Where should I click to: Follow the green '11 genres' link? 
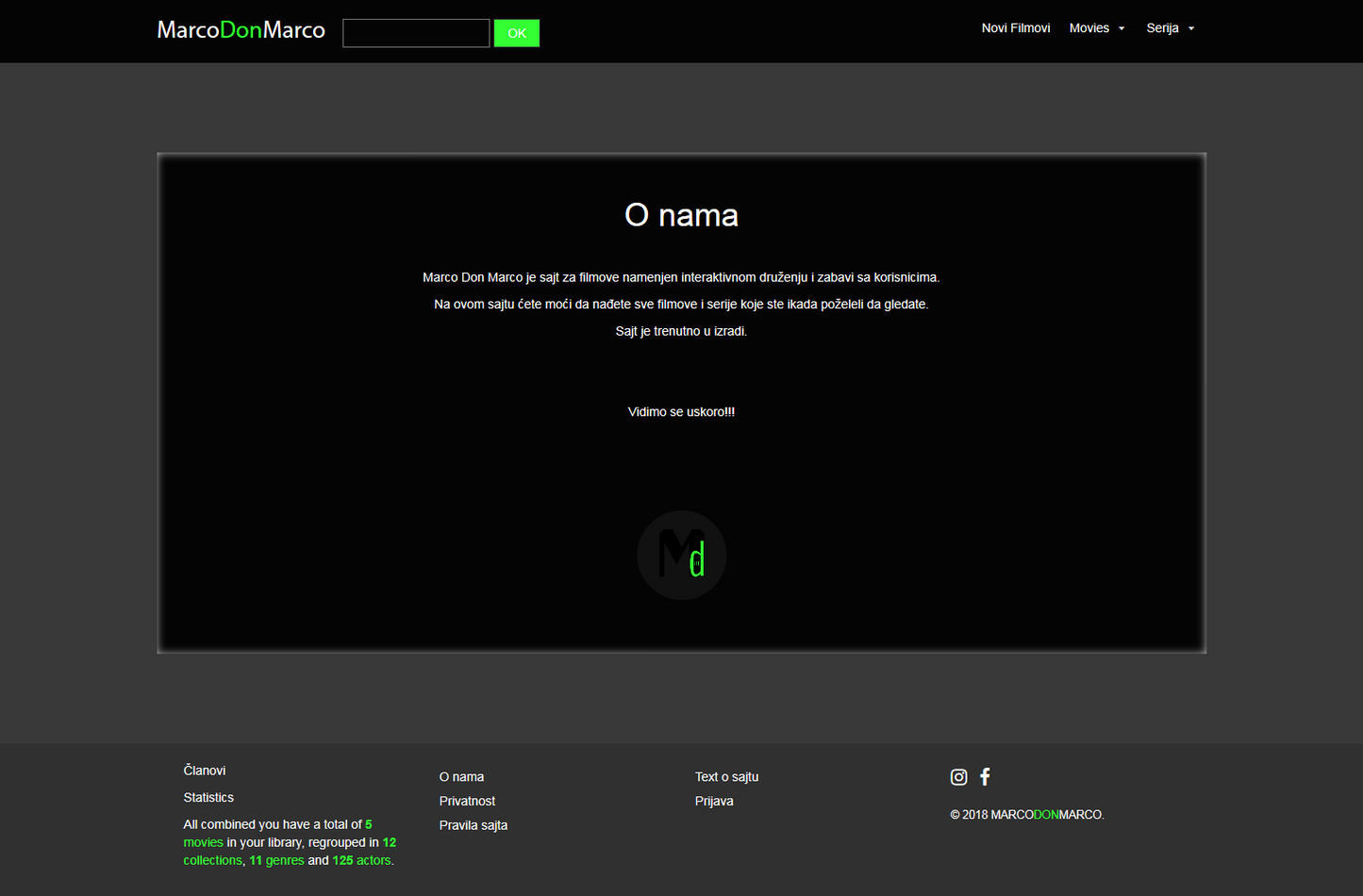[x=276, y=860]
